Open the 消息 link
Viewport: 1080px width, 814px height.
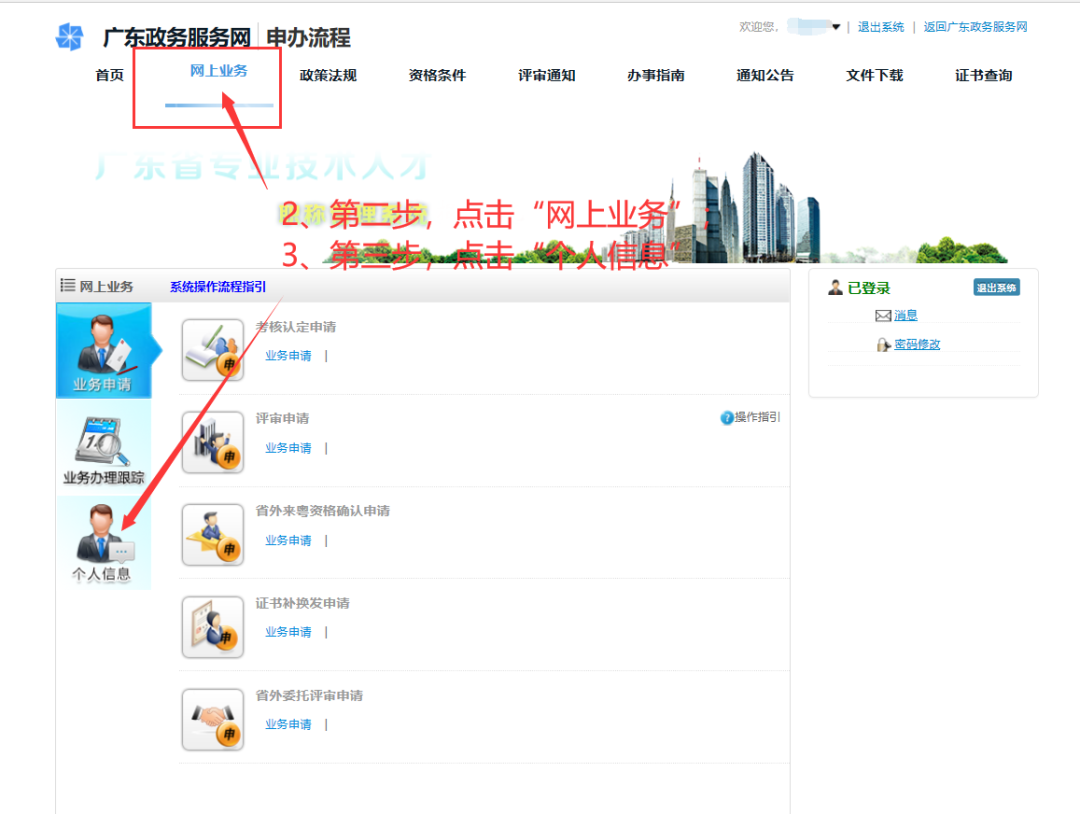[905, 316]
